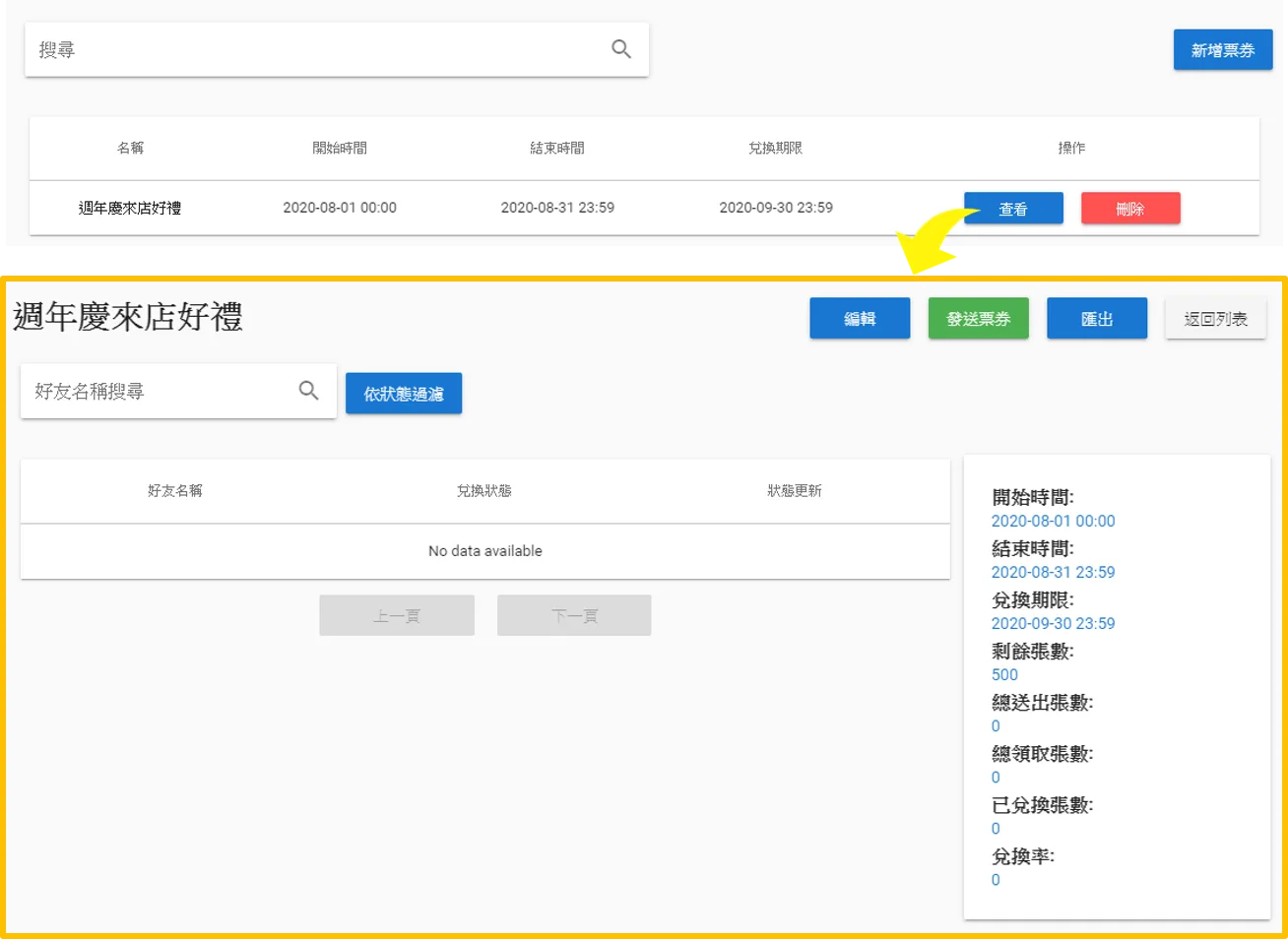Go back with 返回列表 button
The height and width of the screenshot is (939, 1288).
click(x=1216, y=319)
